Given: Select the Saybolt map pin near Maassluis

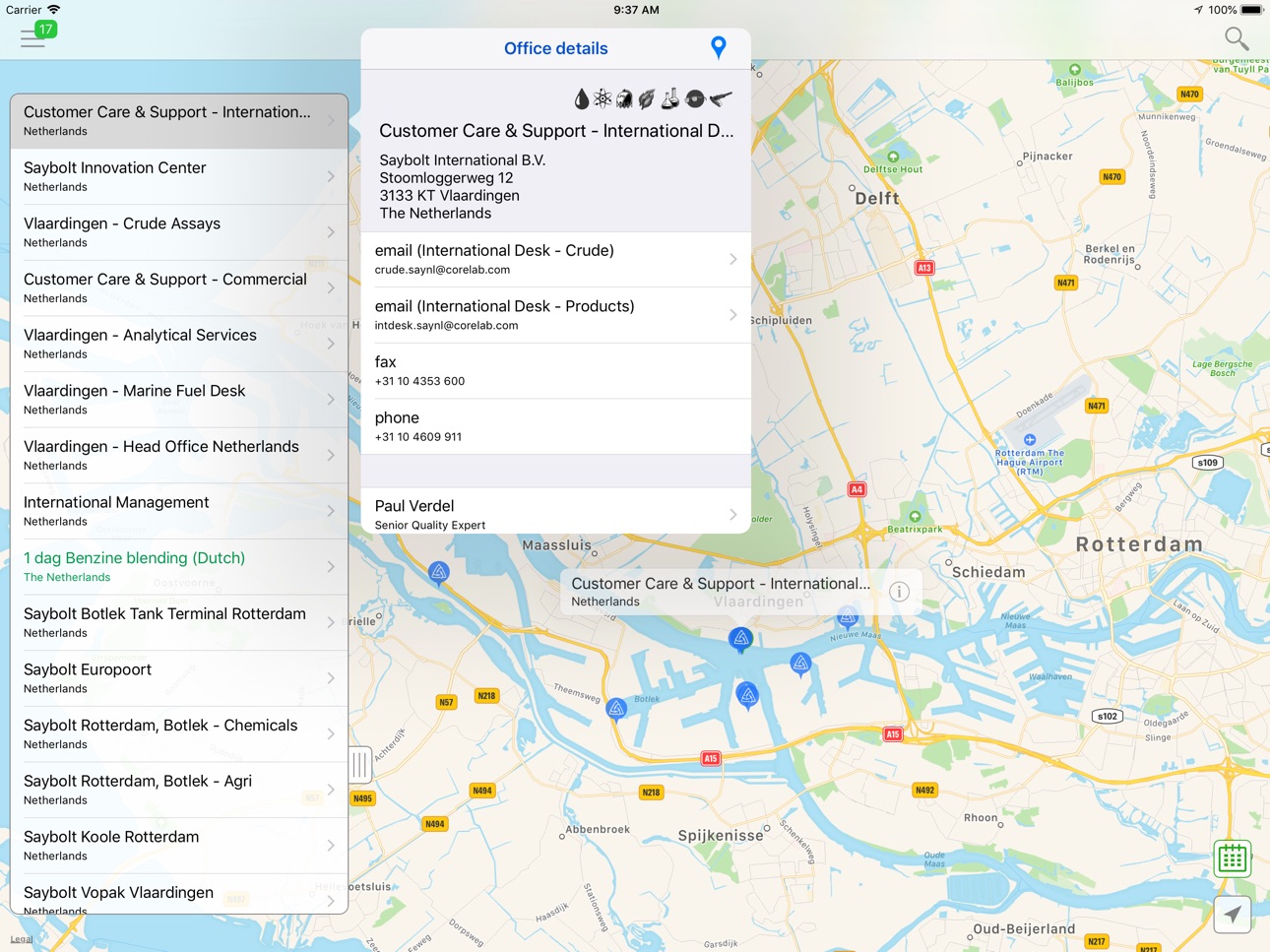Looking at the screenshot, I should click(439, 573).
